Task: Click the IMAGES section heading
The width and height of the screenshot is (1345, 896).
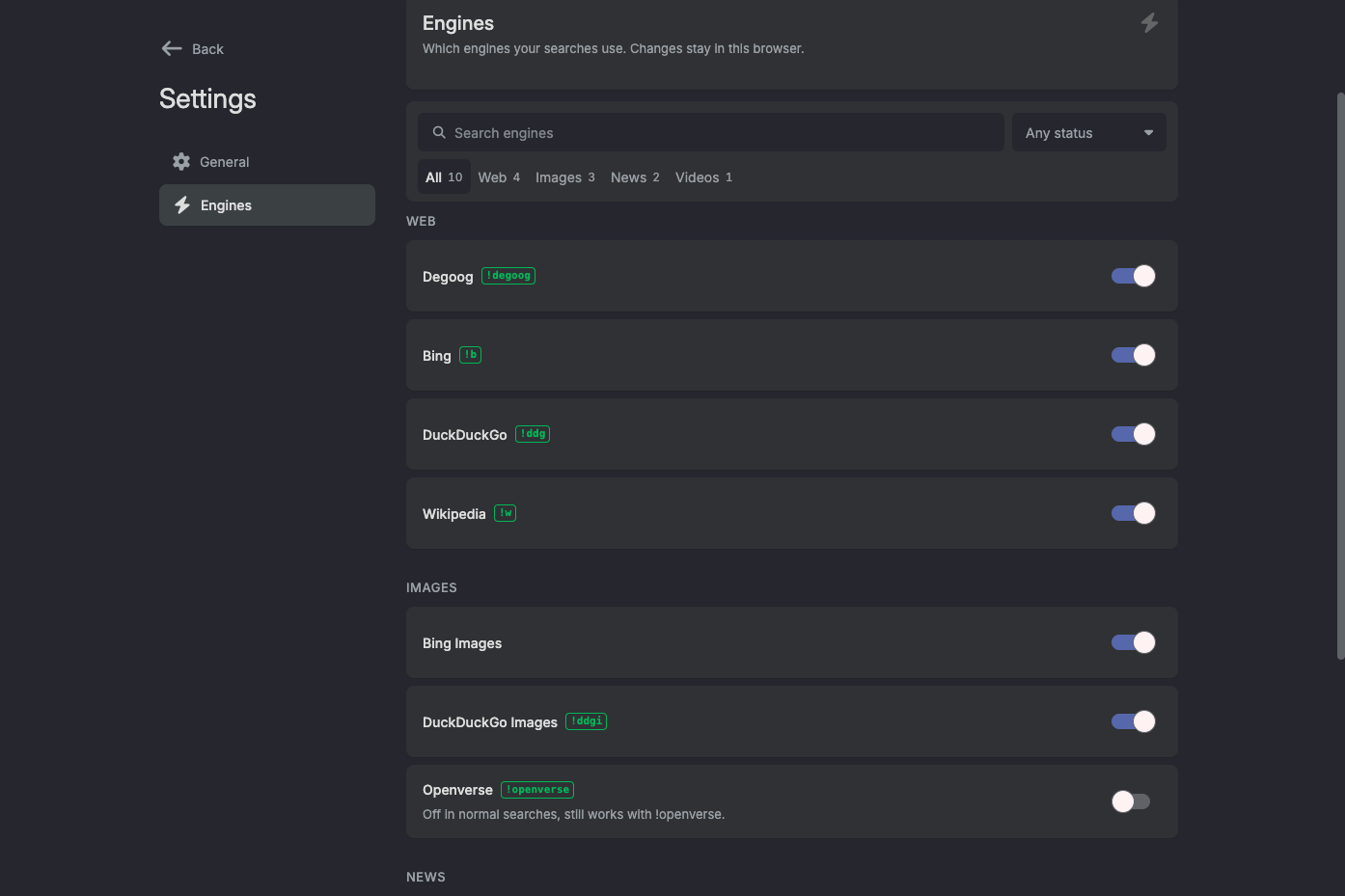Action: (x=431, y=587)
